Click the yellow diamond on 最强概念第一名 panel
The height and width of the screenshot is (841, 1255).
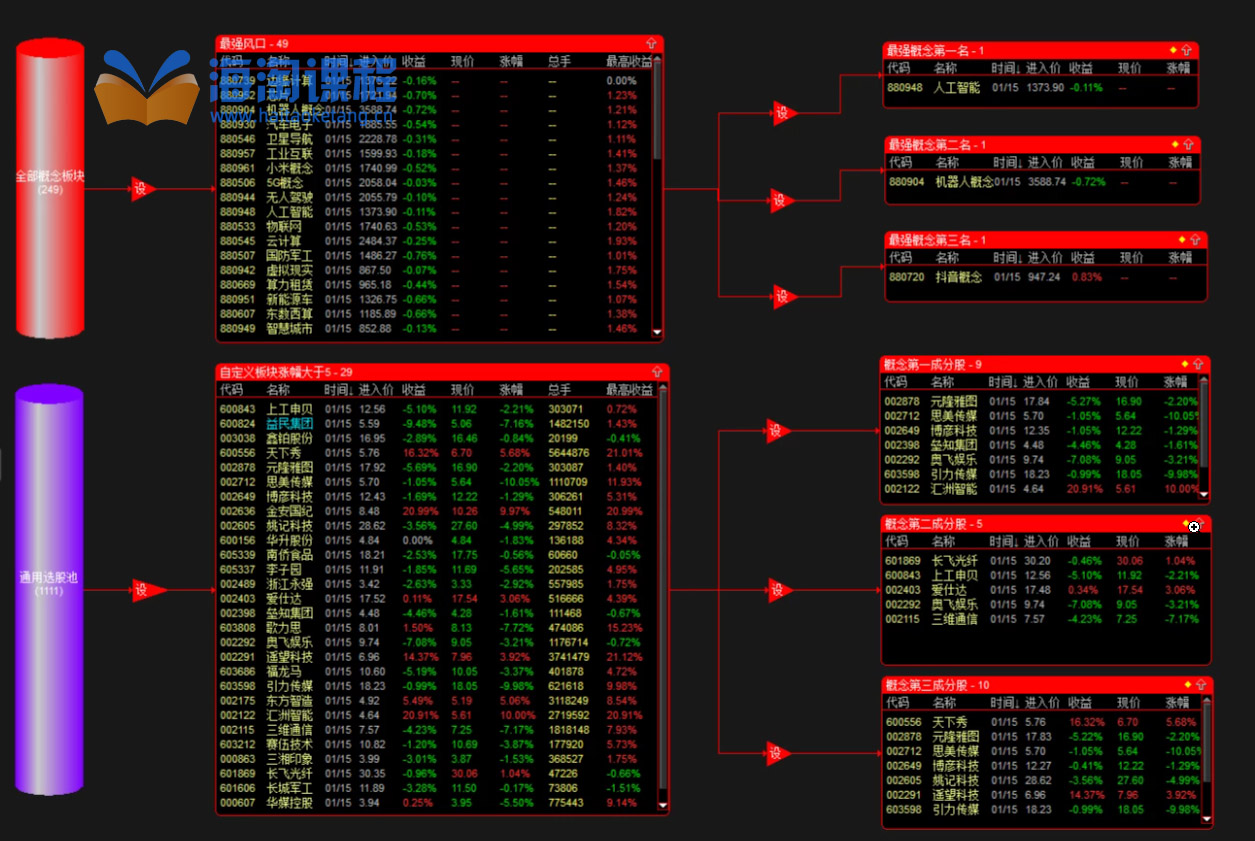[1173, 49]
